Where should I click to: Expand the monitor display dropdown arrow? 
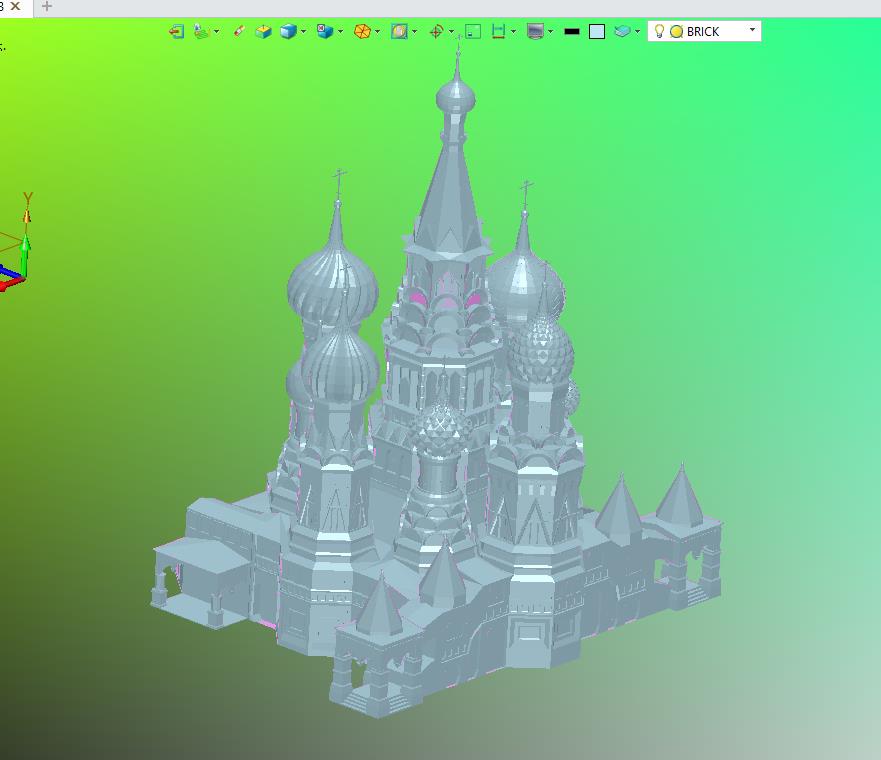pos(551,31)
